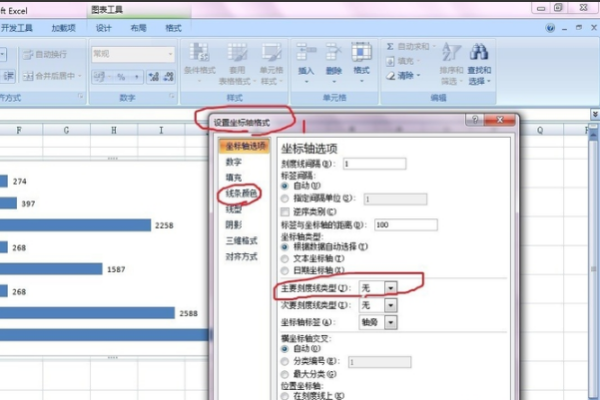Viewport: 600px width, 400px height.
Task: Select 对齐方式 in dialog sidebar
Action: (241, 256)
